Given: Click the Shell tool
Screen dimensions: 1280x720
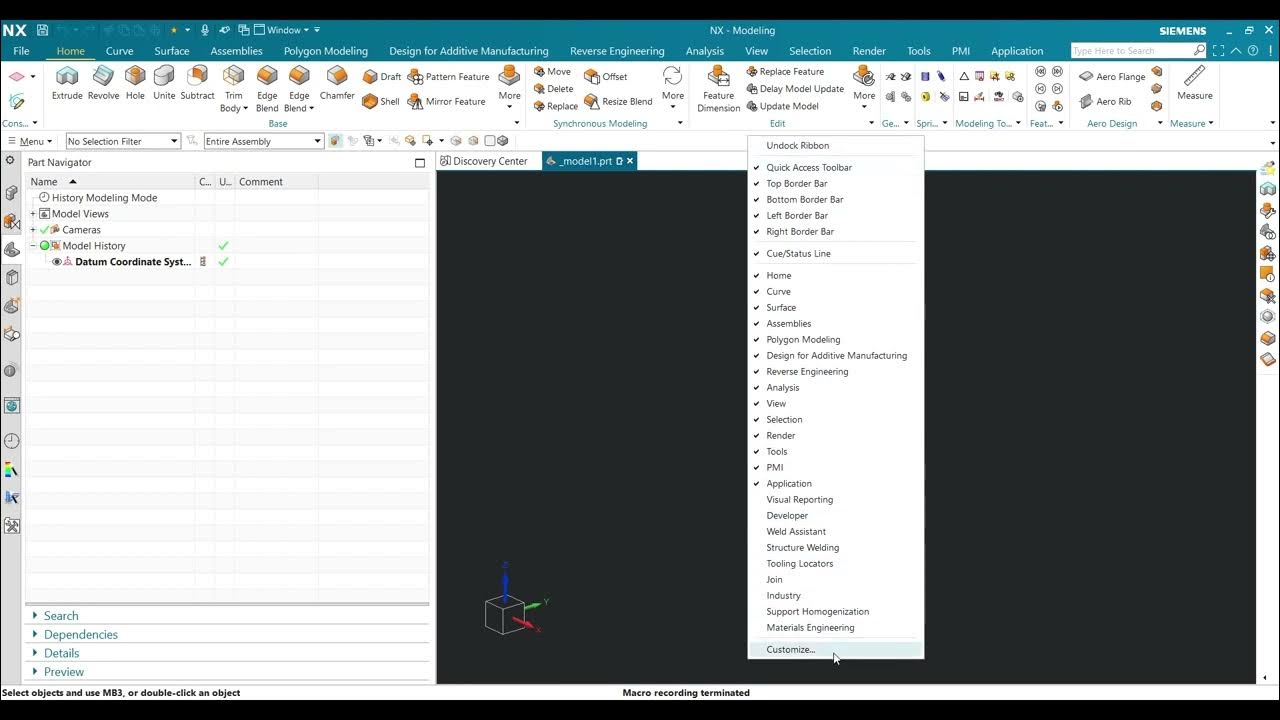Looking at the screenshot, I should pos(381,101).
